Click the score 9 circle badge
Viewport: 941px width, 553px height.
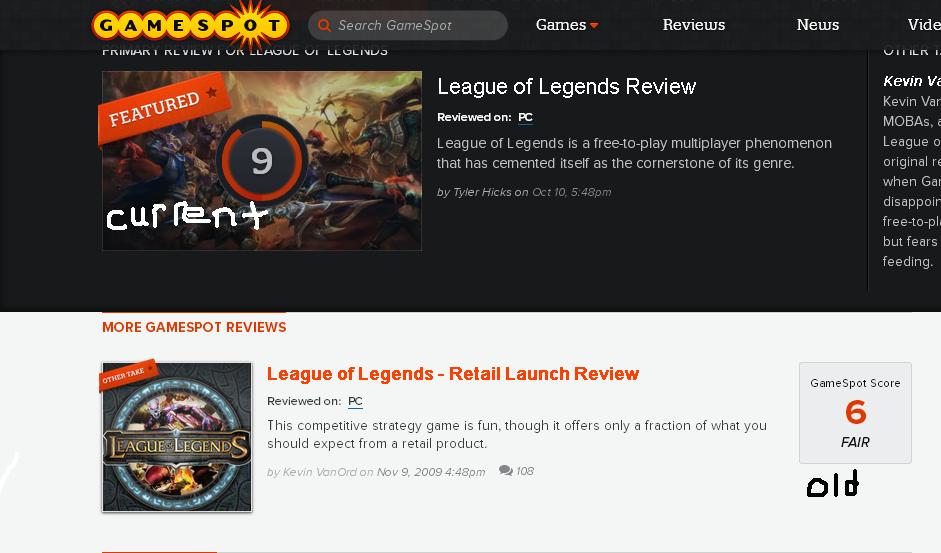click(x=262, y=160)
